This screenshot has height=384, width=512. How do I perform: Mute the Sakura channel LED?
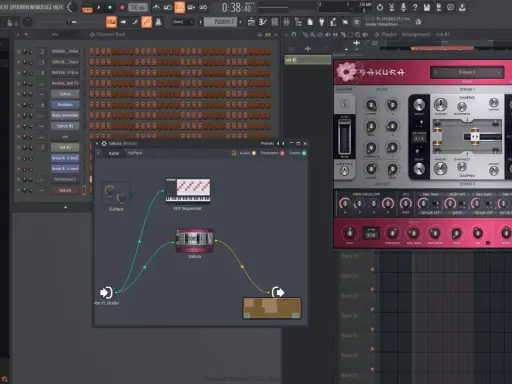(18, 190)
